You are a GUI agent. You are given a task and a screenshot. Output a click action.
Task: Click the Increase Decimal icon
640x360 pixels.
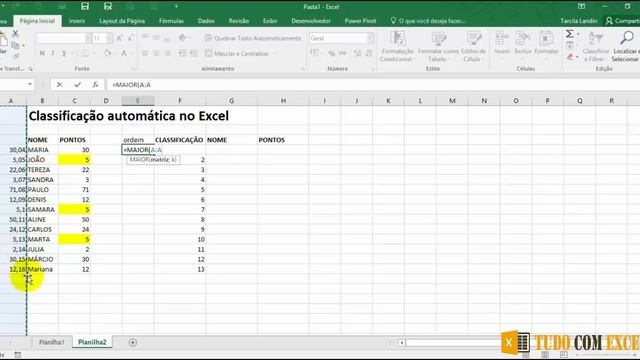(x=357, y=53)
